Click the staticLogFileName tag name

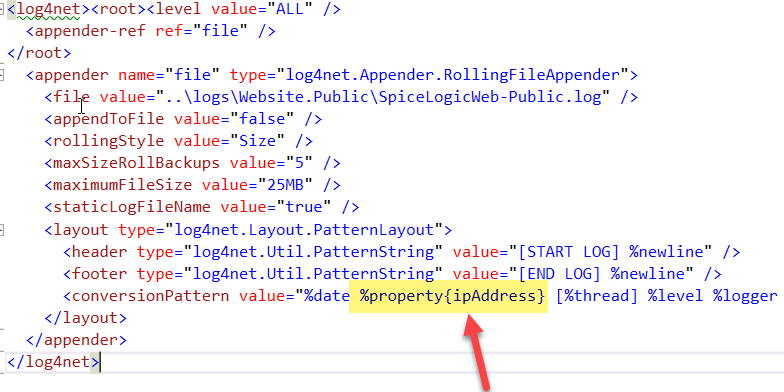point(132,207)
